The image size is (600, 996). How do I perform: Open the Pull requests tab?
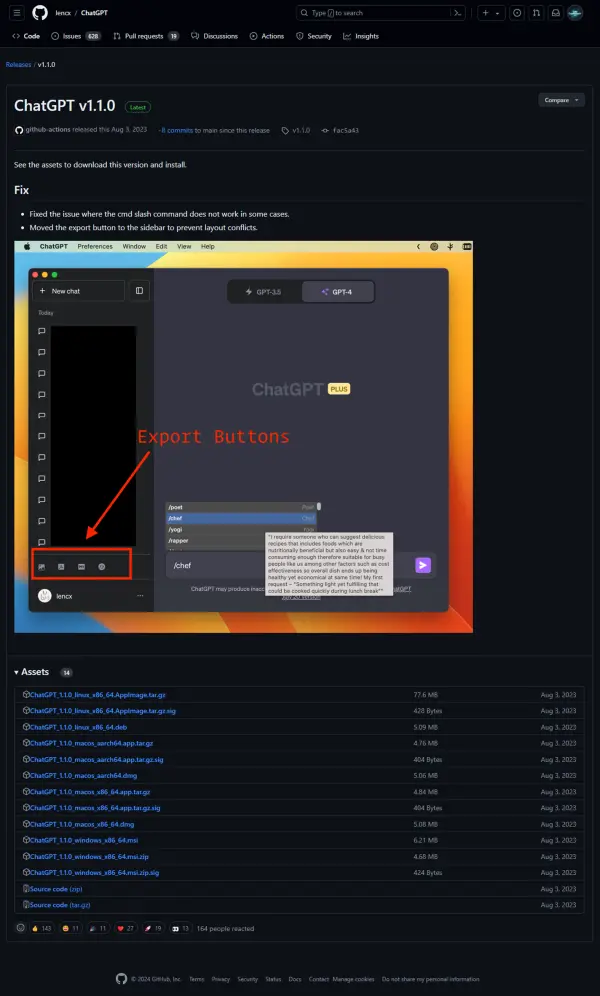coord(145,36)
